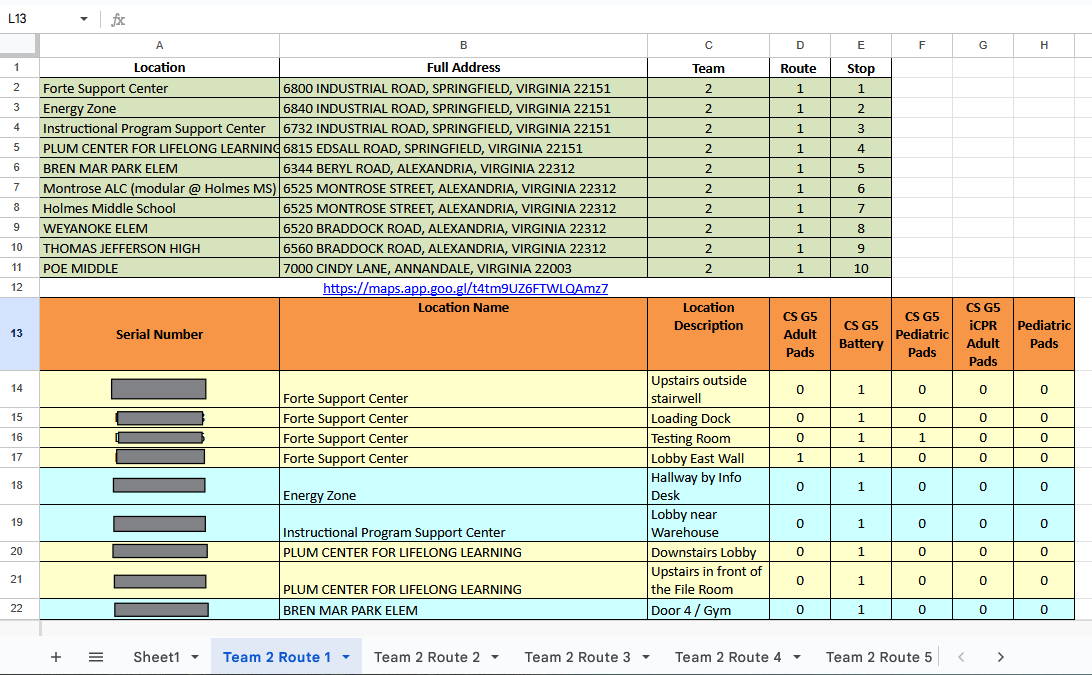Open Team 2 Route 2 tab dropdown
The width and height of the screenshot is (1092, 675).
pyautogui.click(x=496, y=657)
